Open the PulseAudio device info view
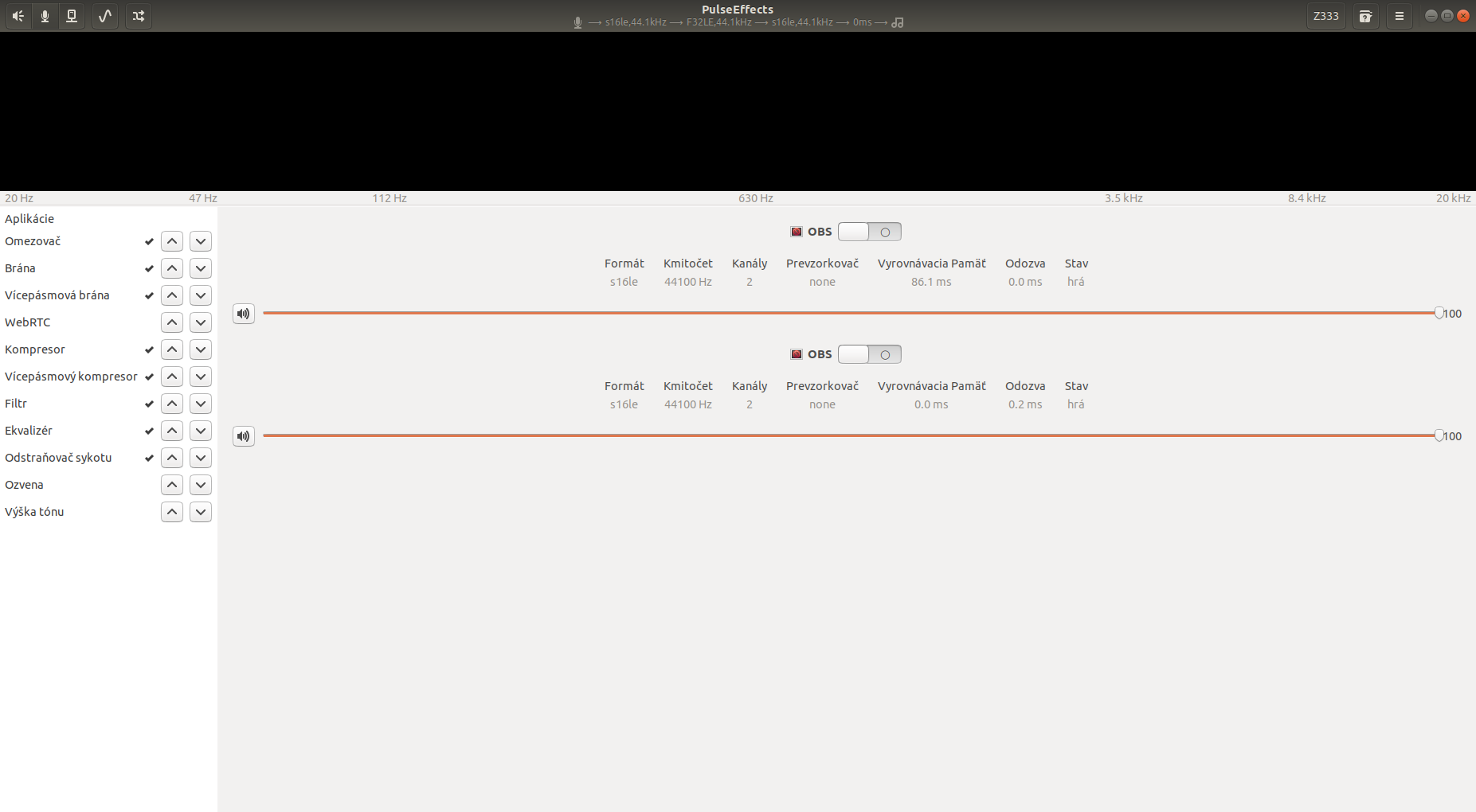This screenshot has width=1476, height=812. [x=72, y=16]
